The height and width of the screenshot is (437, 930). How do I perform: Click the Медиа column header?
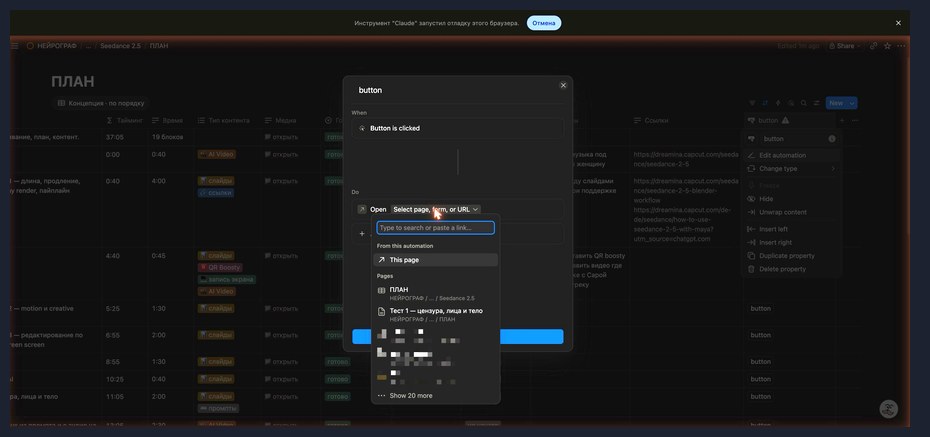coord(291,120)
